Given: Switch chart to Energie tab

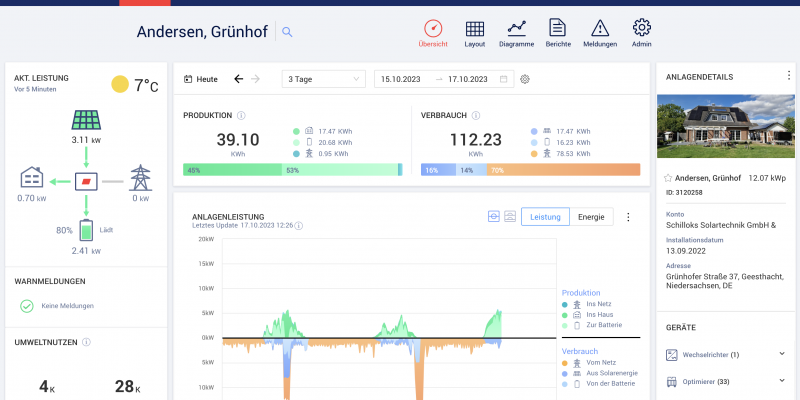Looking at the screenshot, I should pos(591,216).
